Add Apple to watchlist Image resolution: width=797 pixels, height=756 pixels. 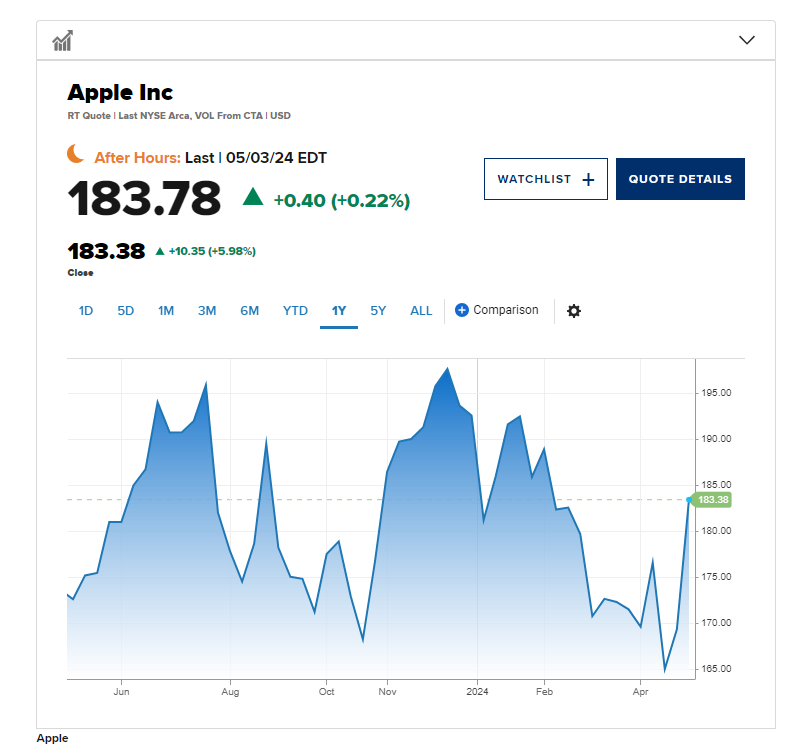point(545,179)
